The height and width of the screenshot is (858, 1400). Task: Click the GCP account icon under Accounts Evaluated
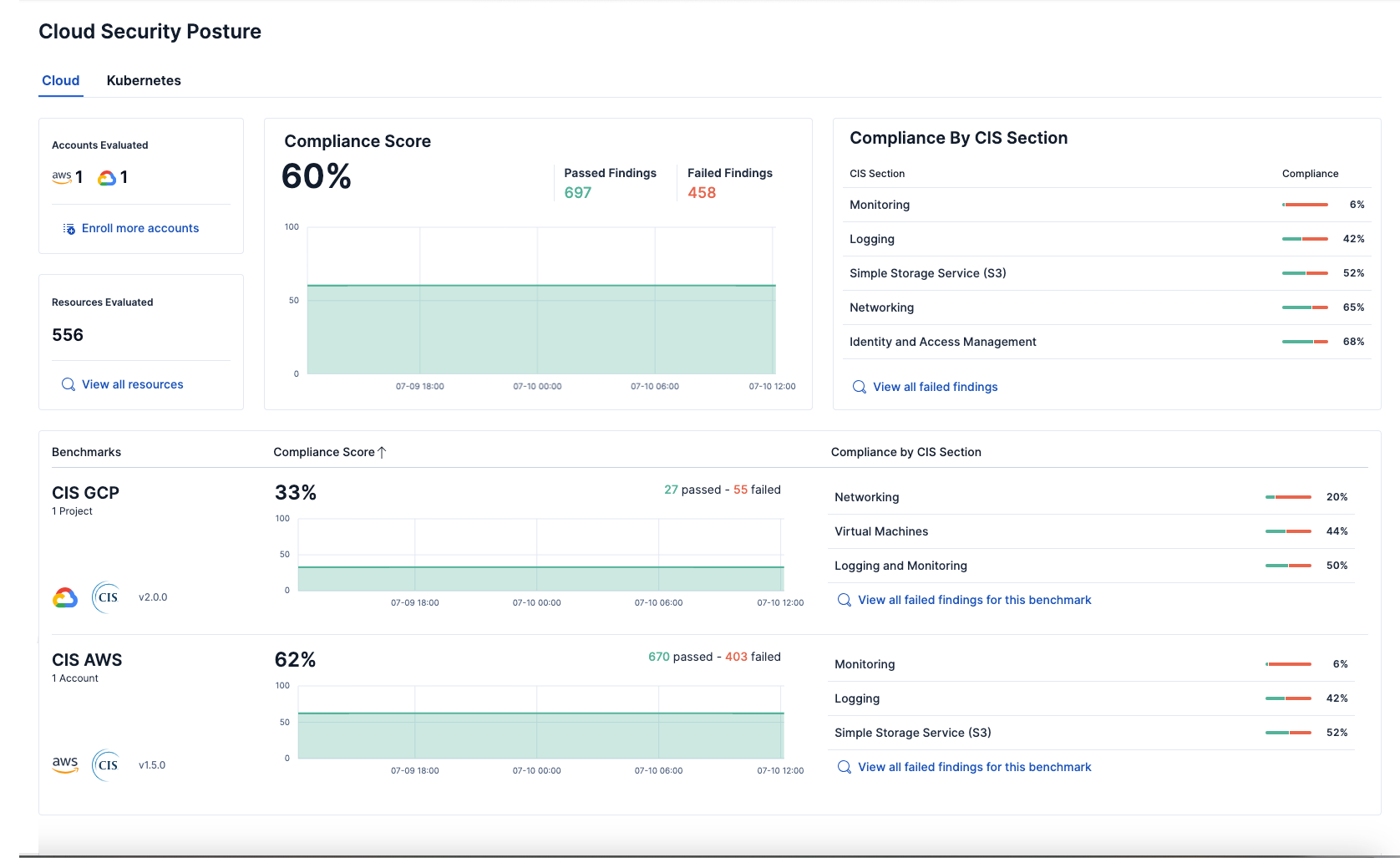105,176
